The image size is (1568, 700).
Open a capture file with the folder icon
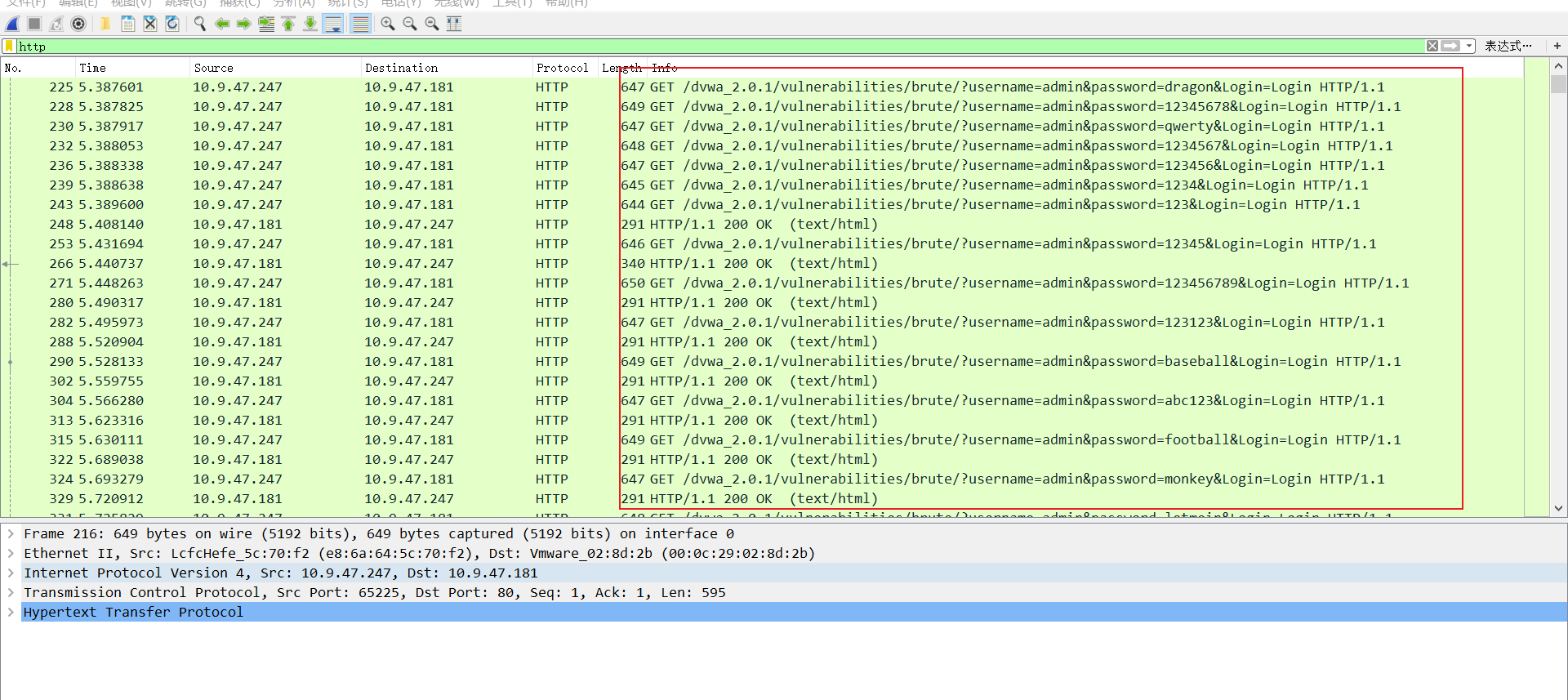[x=105, y=24]
